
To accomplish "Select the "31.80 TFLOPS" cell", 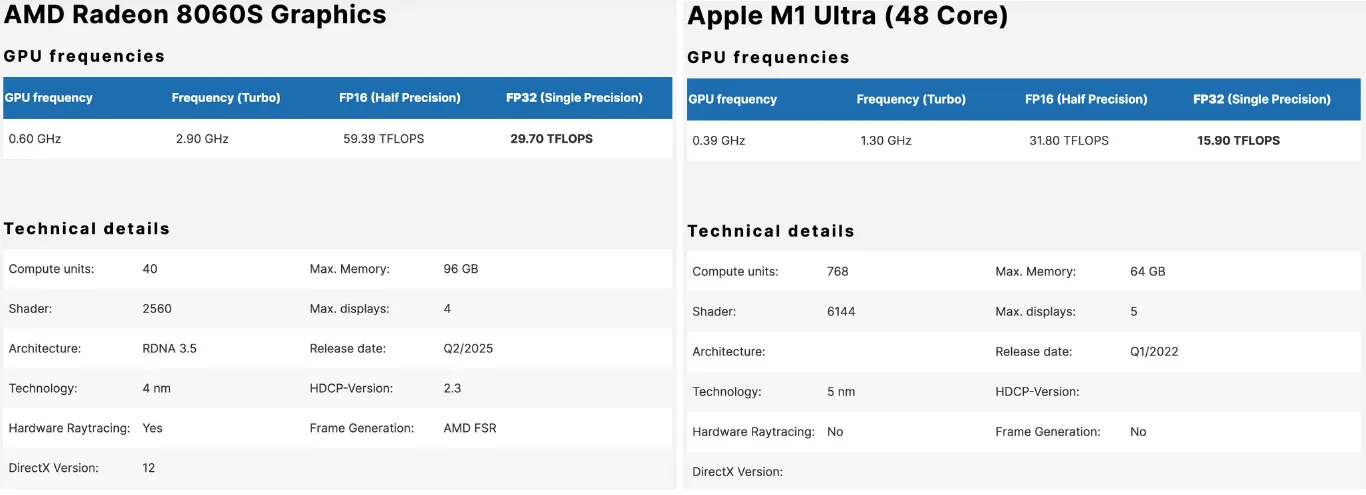I will coord(1069,141).
